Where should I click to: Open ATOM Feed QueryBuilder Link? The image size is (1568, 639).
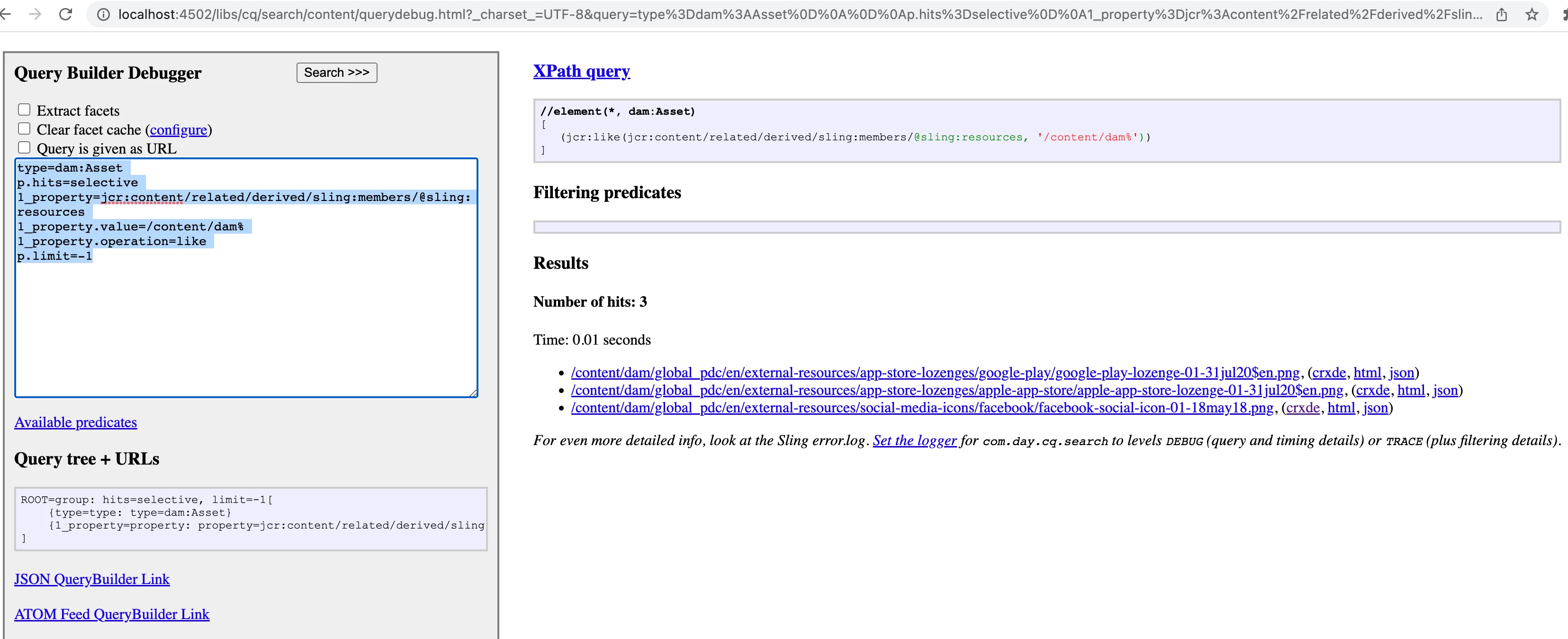click(111, 614)
